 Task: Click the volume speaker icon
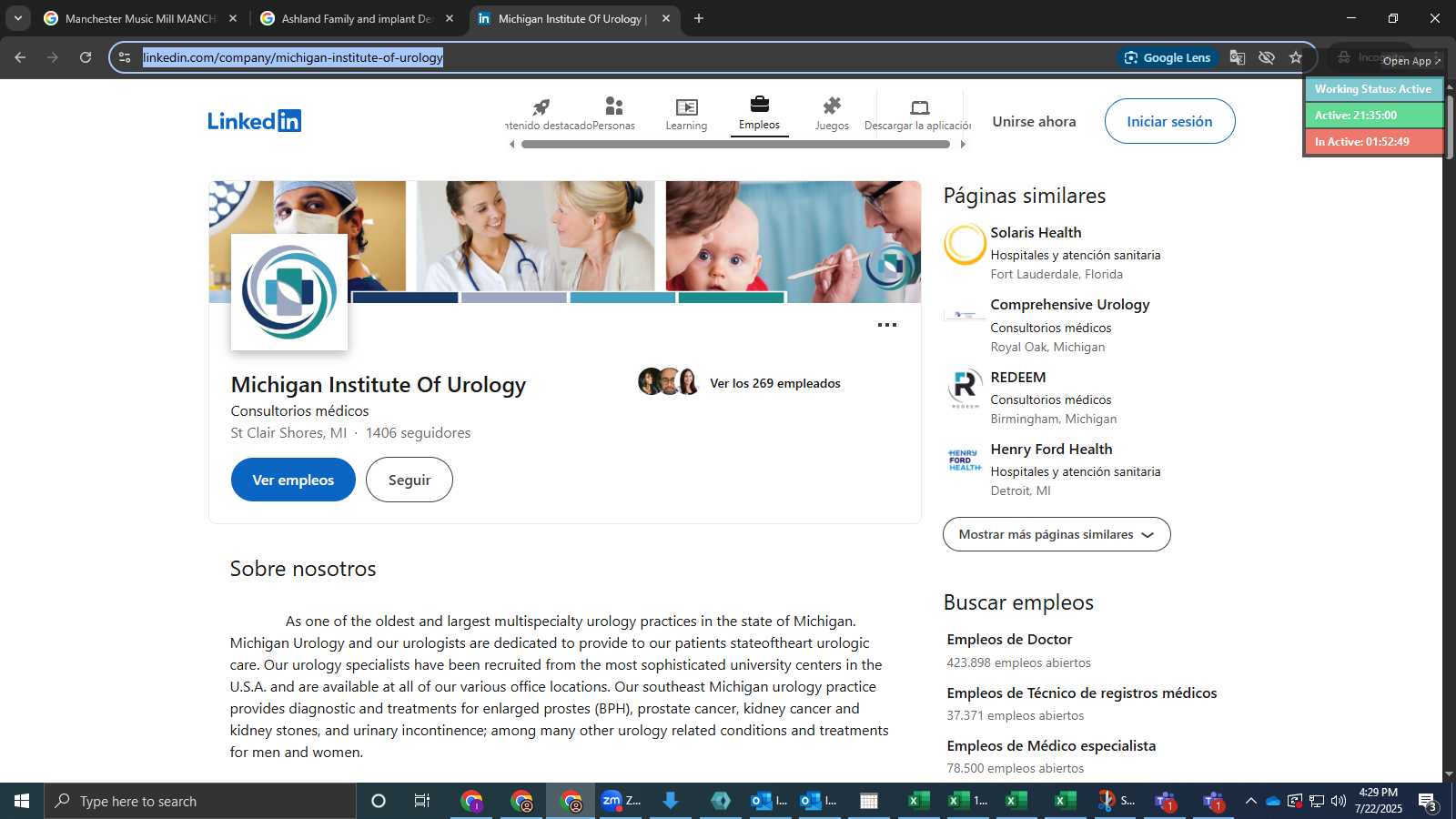pos(1339,801)
